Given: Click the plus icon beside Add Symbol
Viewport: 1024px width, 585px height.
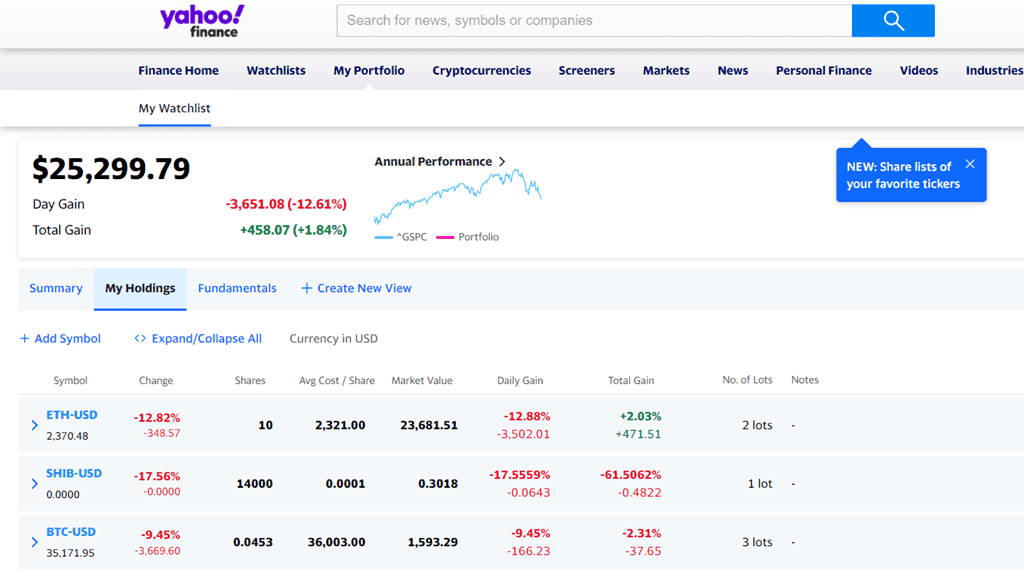Looking at the screenshot, I should (x=24, y=338).
